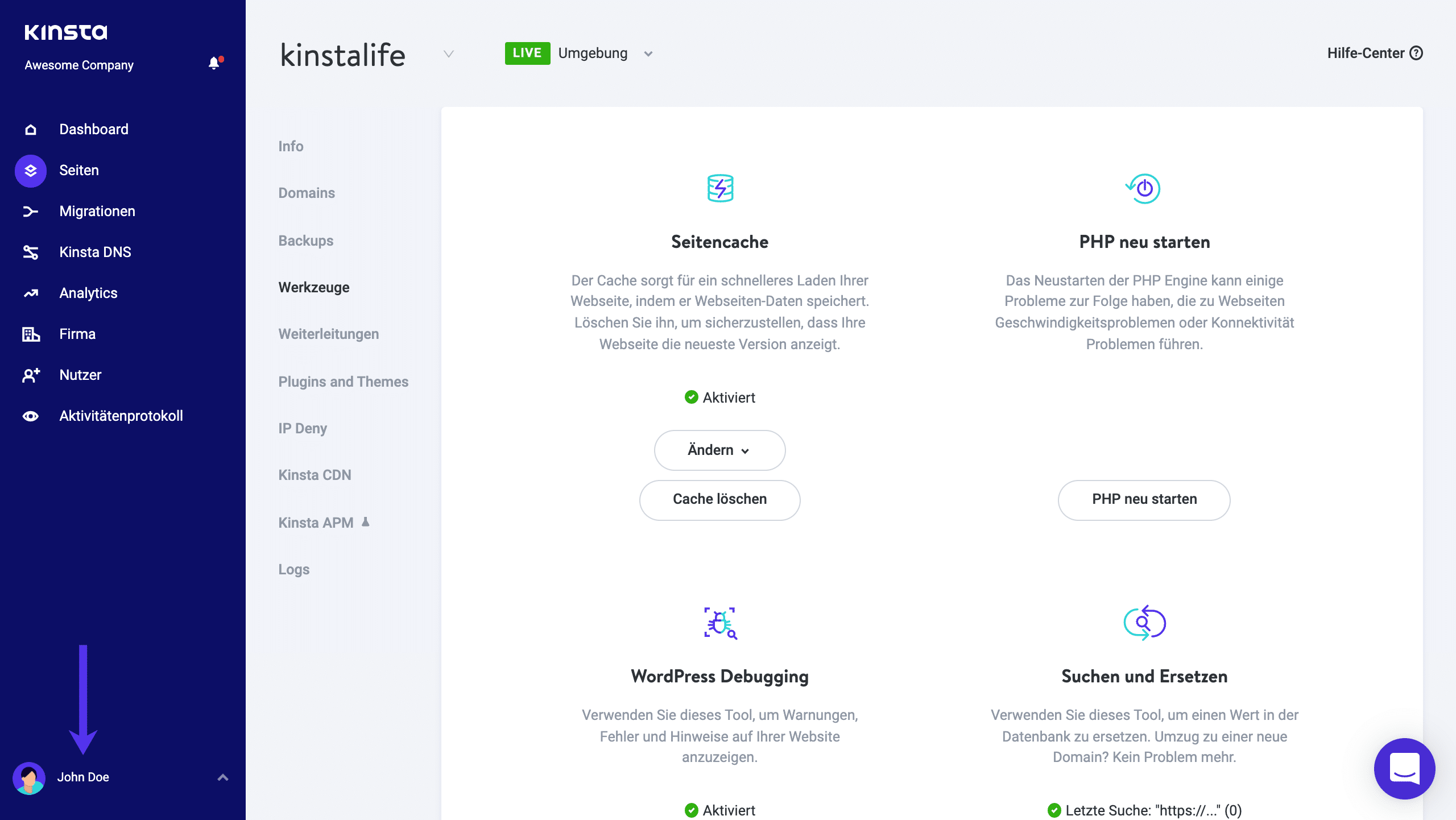Click the Cache löschen button
The height and width of the screenshot is (820, 1456).
[719, 499]
